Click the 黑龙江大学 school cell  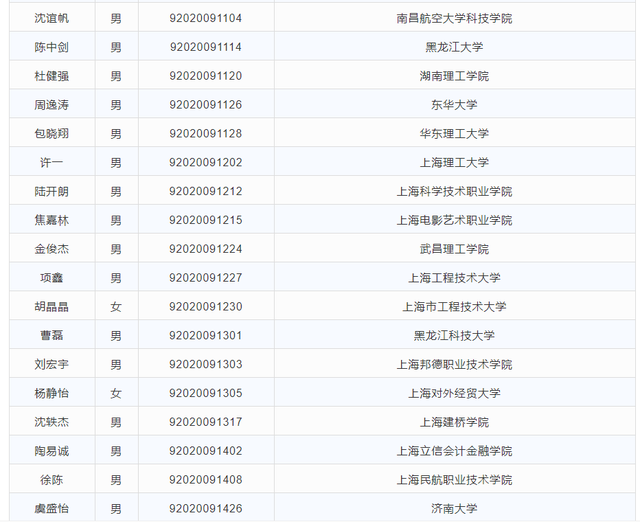(x=454, y=47)
